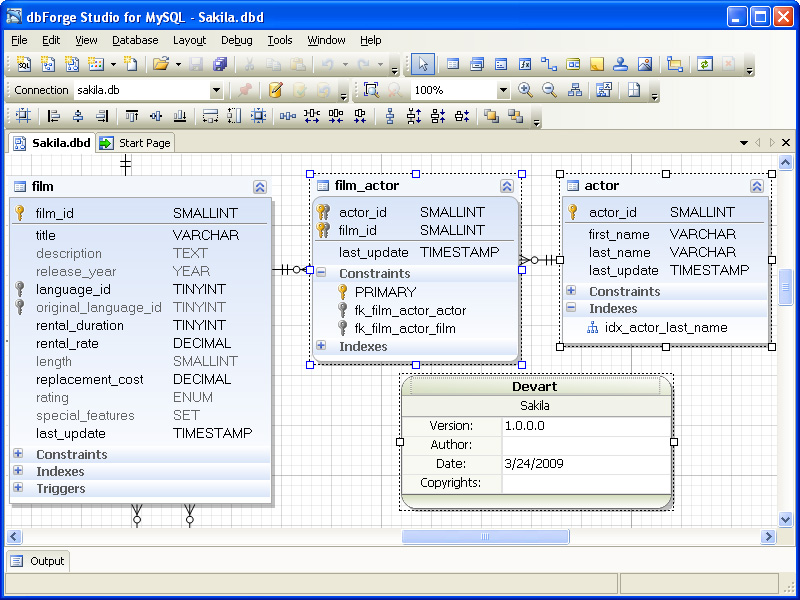Click the Fit to window zoom icon
The image size is (800, 600).
371,90
